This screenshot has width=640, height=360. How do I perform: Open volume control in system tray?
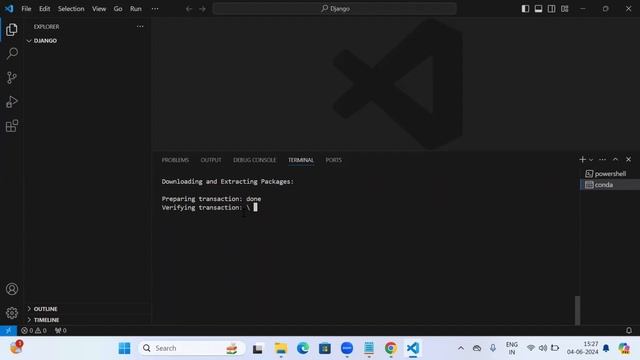click(543, 348)
